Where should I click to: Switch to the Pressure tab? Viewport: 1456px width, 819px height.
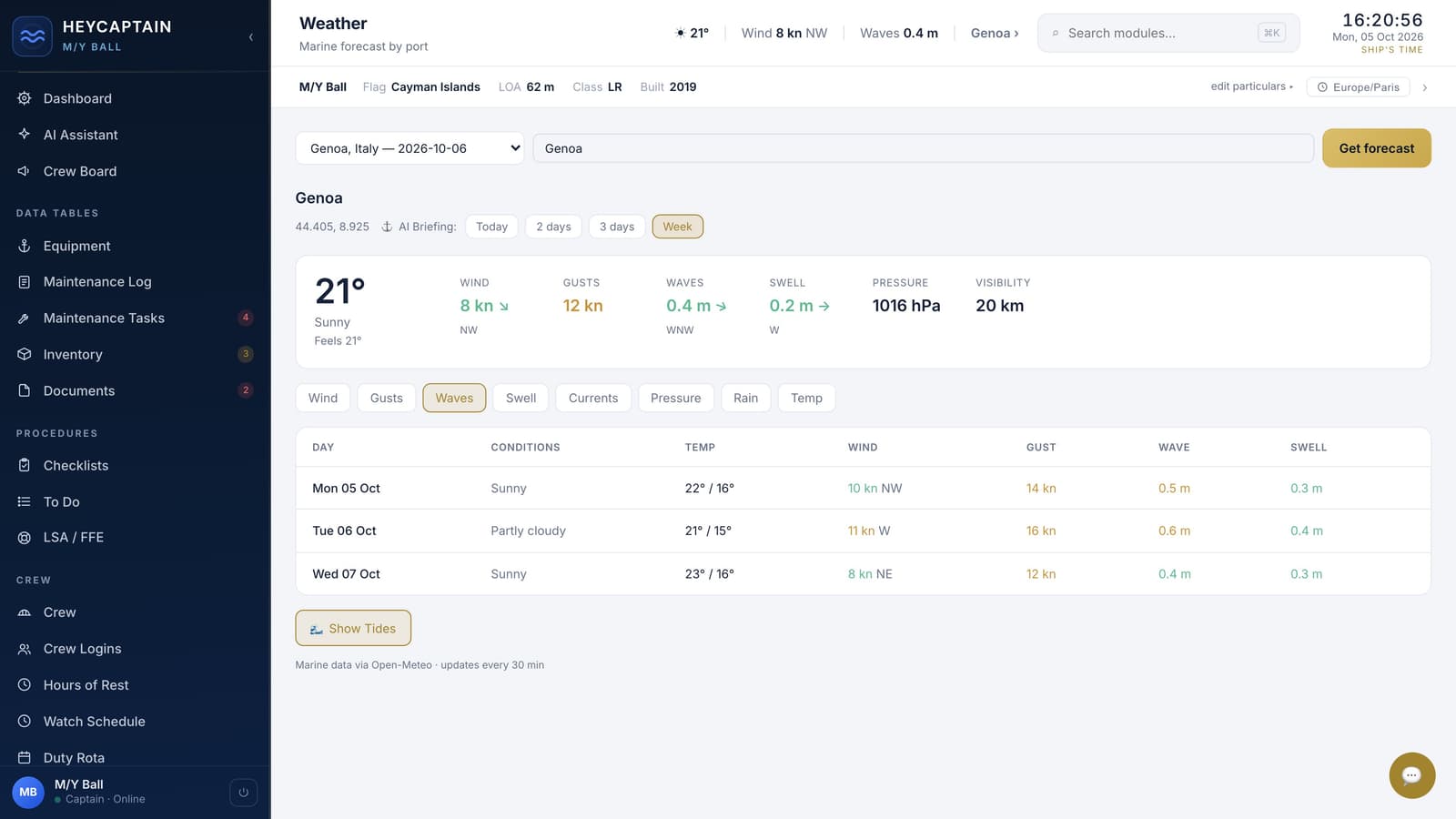pyautogui.click(x=676, y=398)
